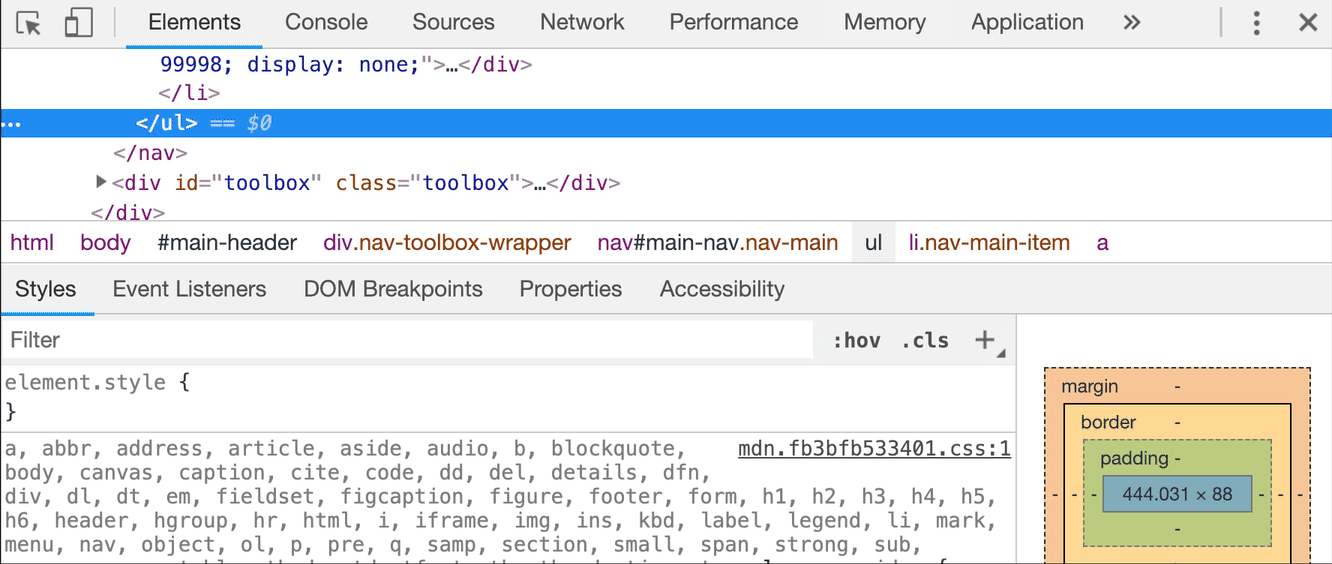1332x564 pixels.
Task: Show more DevTools tabs chevron
Action: click(x=1132, y=23)
